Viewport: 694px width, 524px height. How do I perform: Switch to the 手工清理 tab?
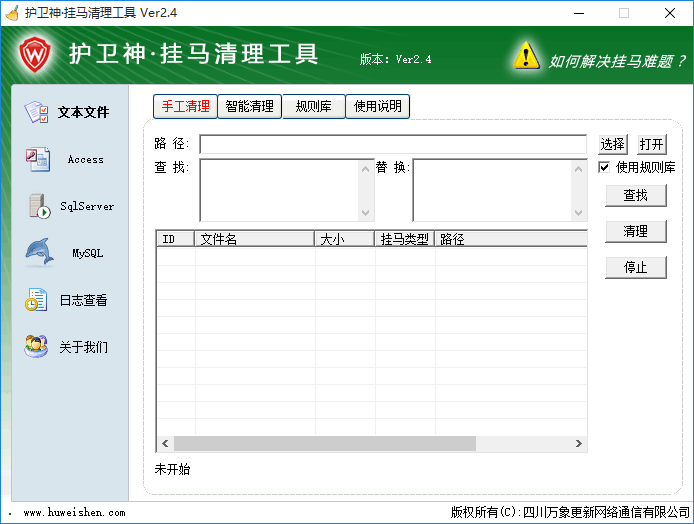(185, 106)
